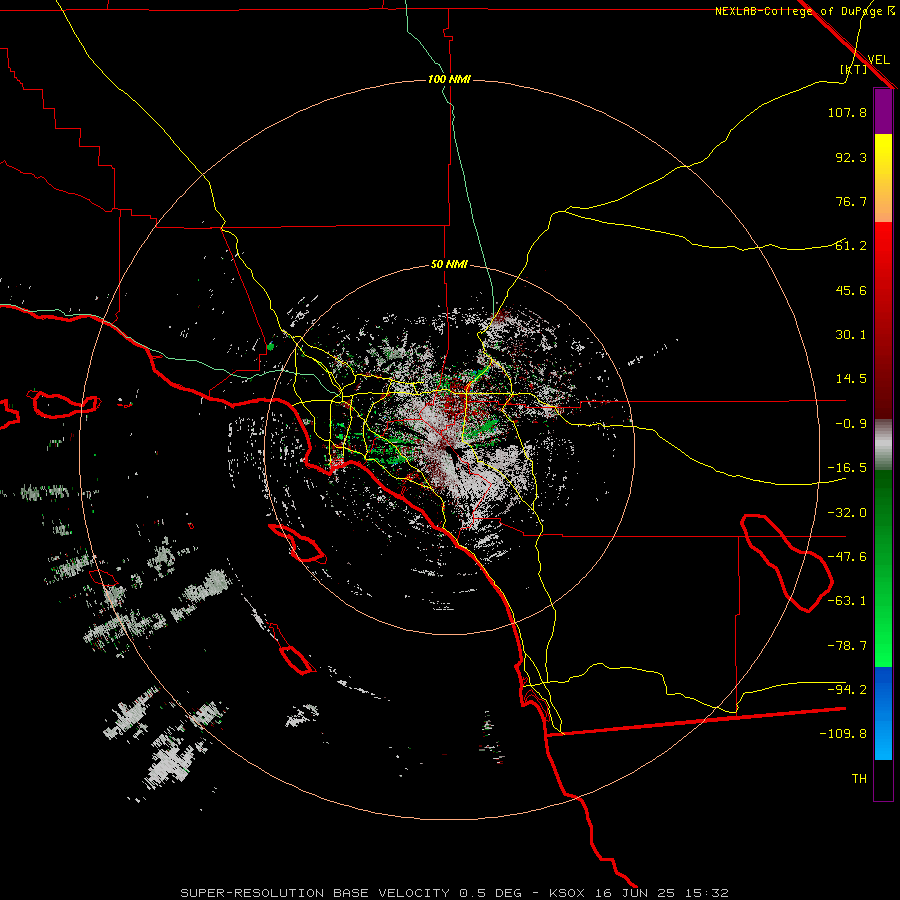Click the -63.1 velocity scale value
The image size is (900, 900).
pyautogui.click(x=847, y=601)
